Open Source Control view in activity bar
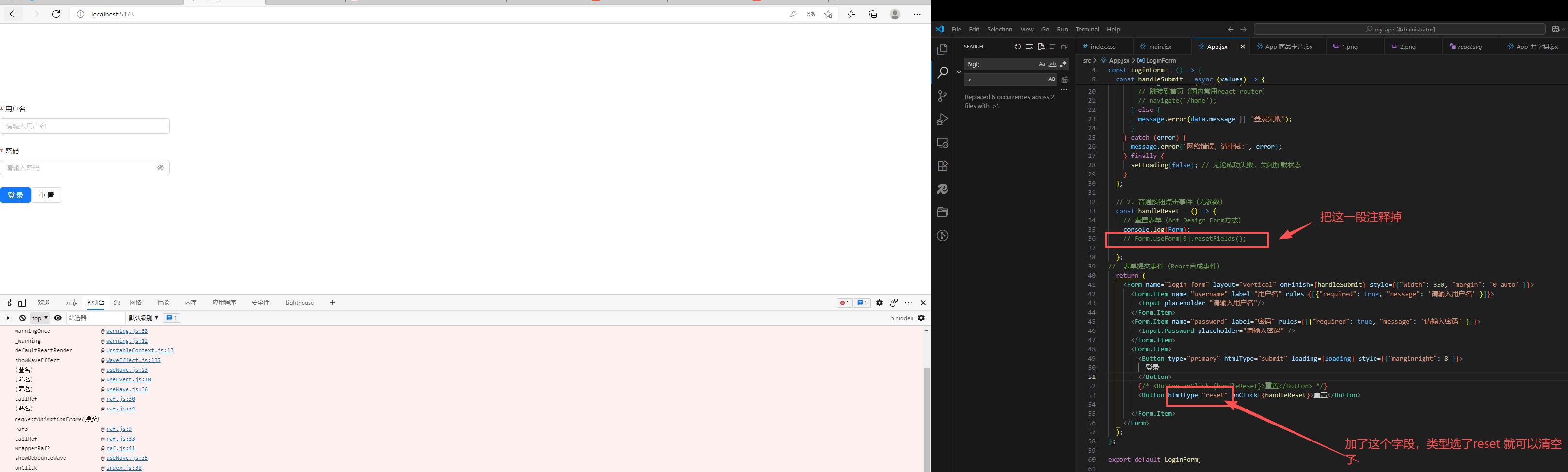Screen dimensions: 1568x472 pos(942,95)
